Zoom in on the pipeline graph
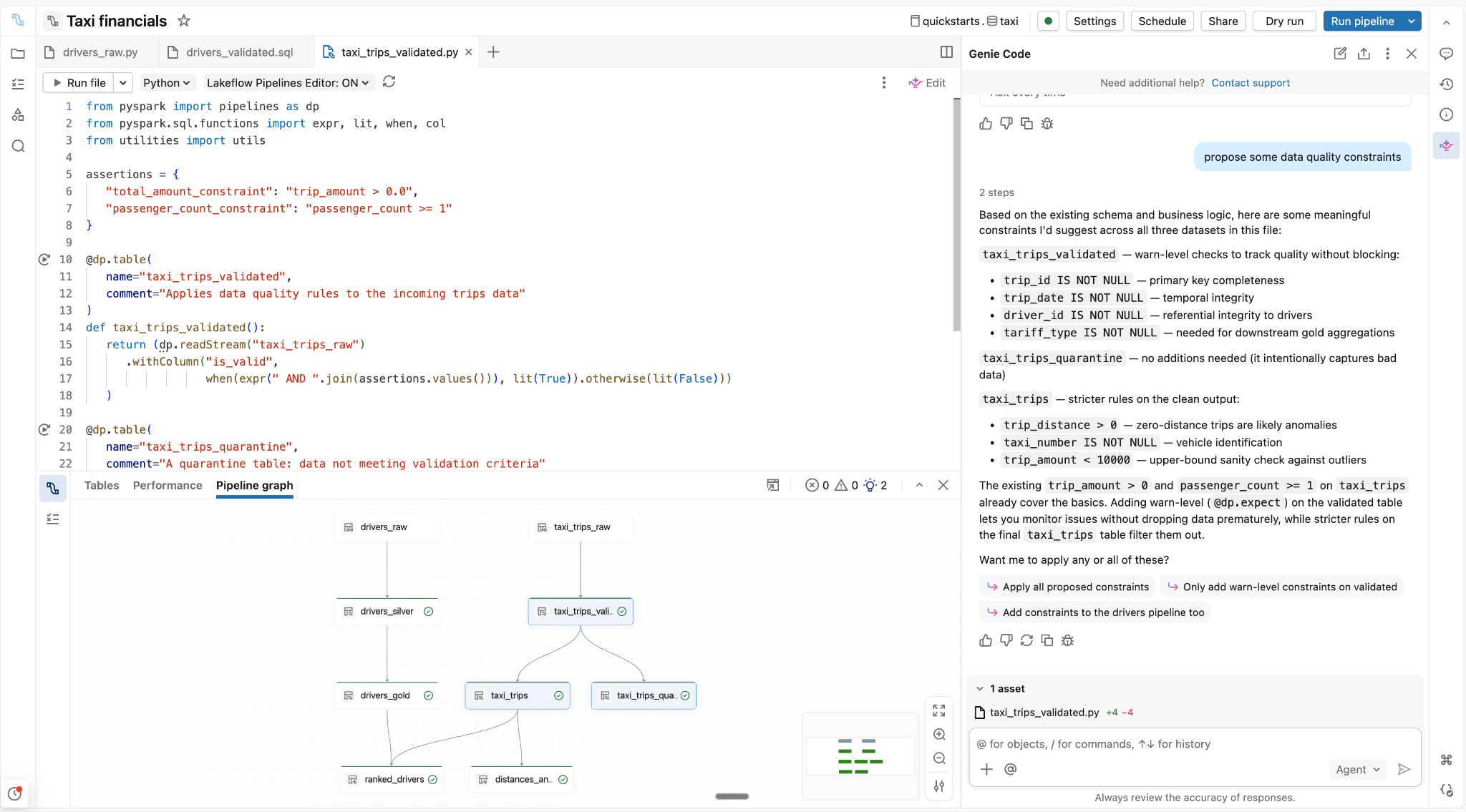1466x812 pixels. click(939, 734)
